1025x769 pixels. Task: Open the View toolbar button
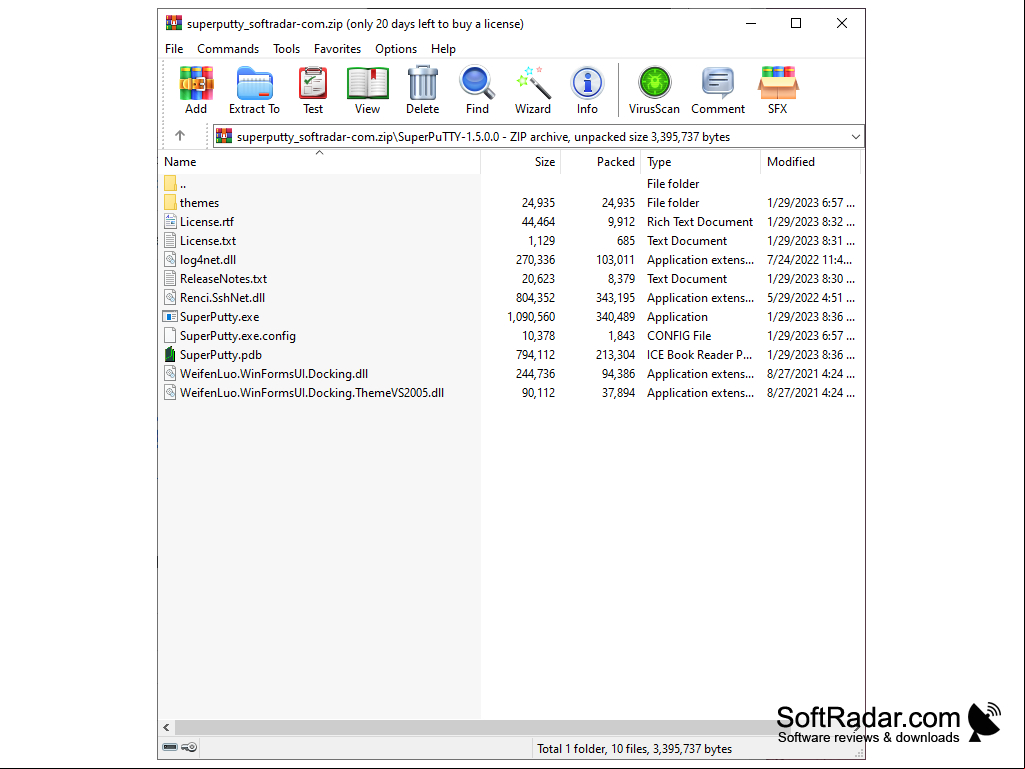pyautogui.click(x=367, y=90)
